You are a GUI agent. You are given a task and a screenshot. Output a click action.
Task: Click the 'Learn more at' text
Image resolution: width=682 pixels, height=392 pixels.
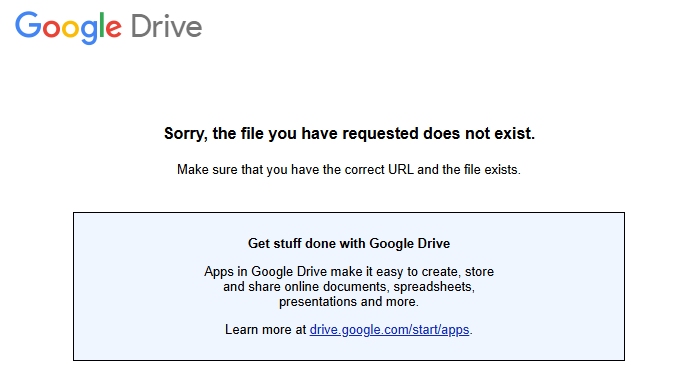[265, 330]
